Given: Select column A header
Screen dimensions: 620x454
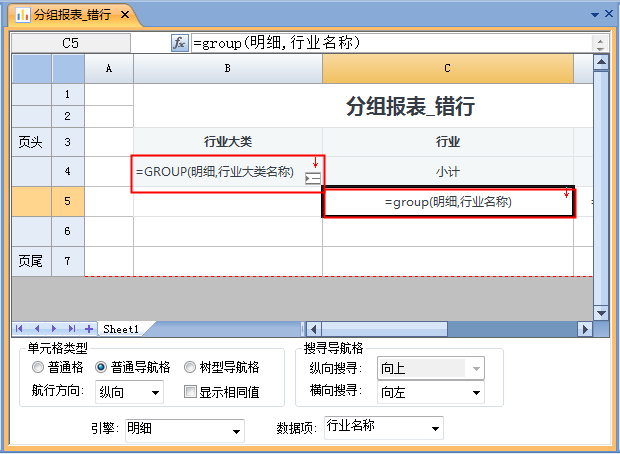Looking at the screenshot, I should tap(109, 69).
